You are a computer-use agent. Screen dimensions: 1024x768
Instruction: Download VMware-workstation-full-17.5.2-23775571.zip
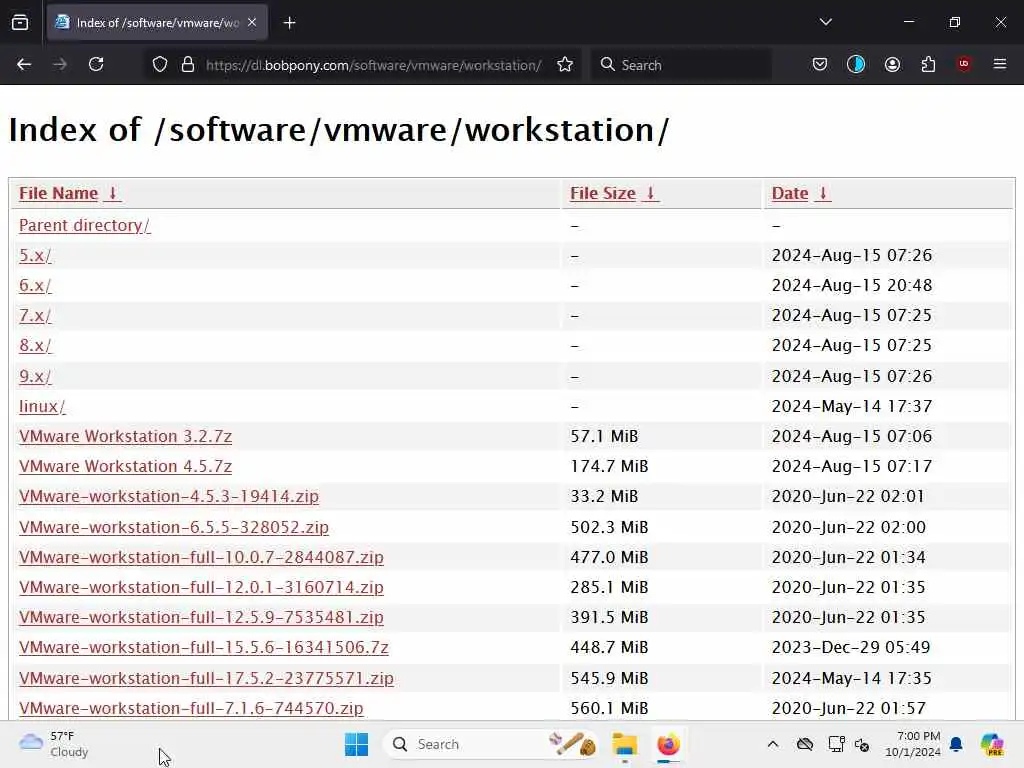206,678
